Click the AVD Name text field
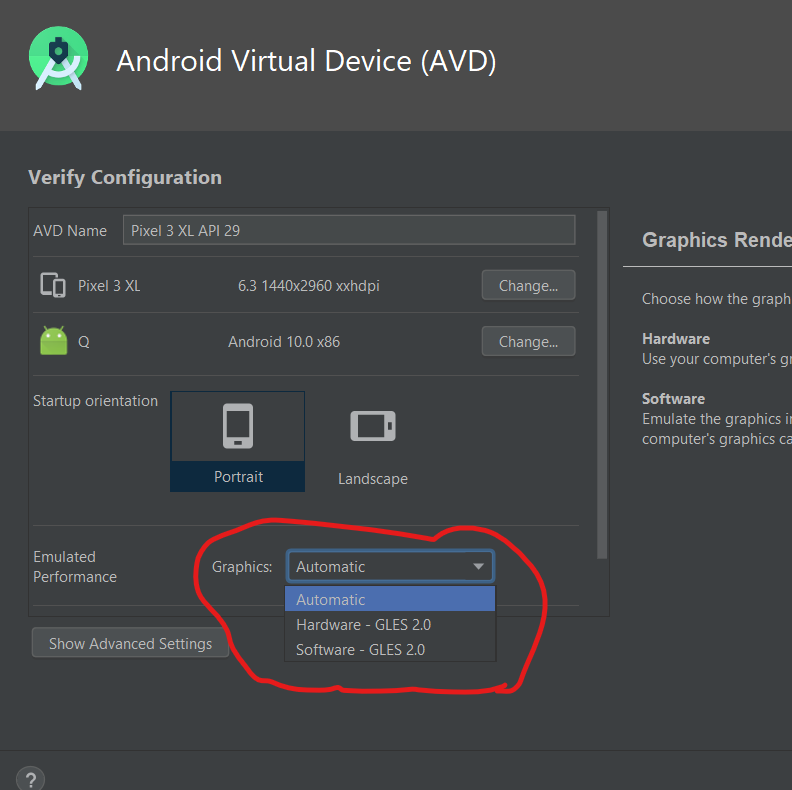 coord(349,230)
